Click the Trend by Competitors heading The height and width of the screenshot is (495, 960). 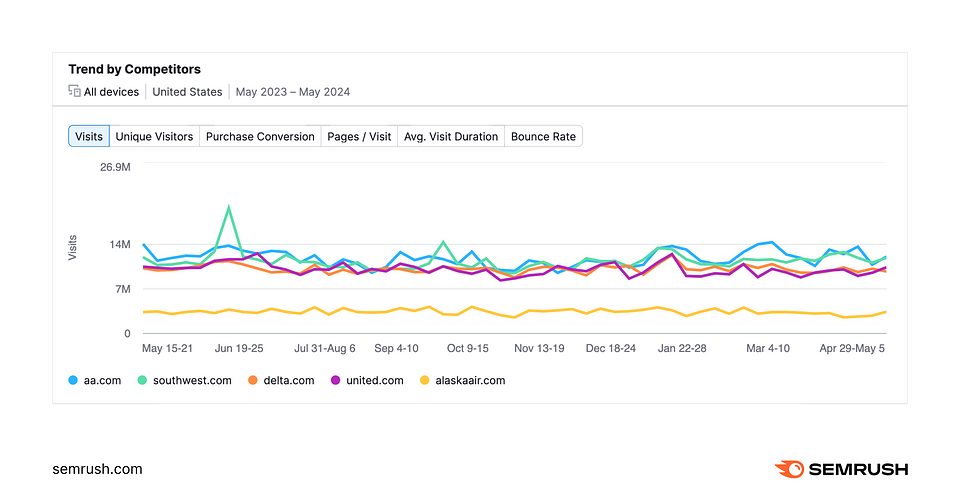point(135,69)
